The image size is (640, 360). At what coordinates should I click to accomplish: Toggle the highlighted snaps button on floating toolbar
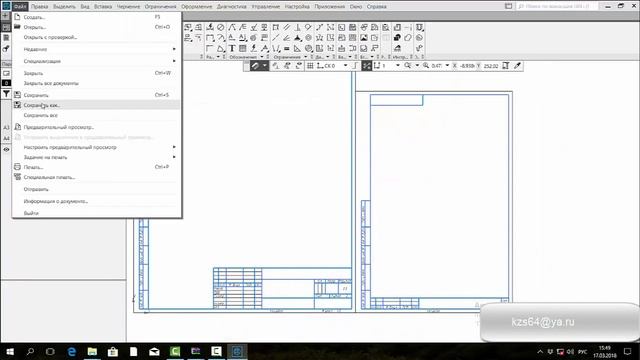(367, 66)
